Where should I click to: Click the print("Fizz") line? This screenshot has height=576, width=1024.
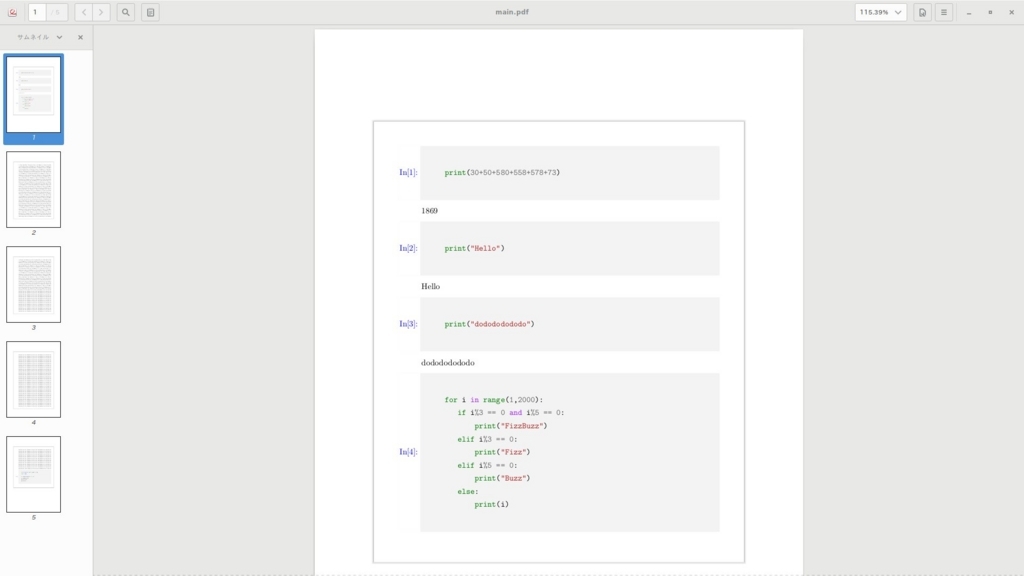point(502,452)
